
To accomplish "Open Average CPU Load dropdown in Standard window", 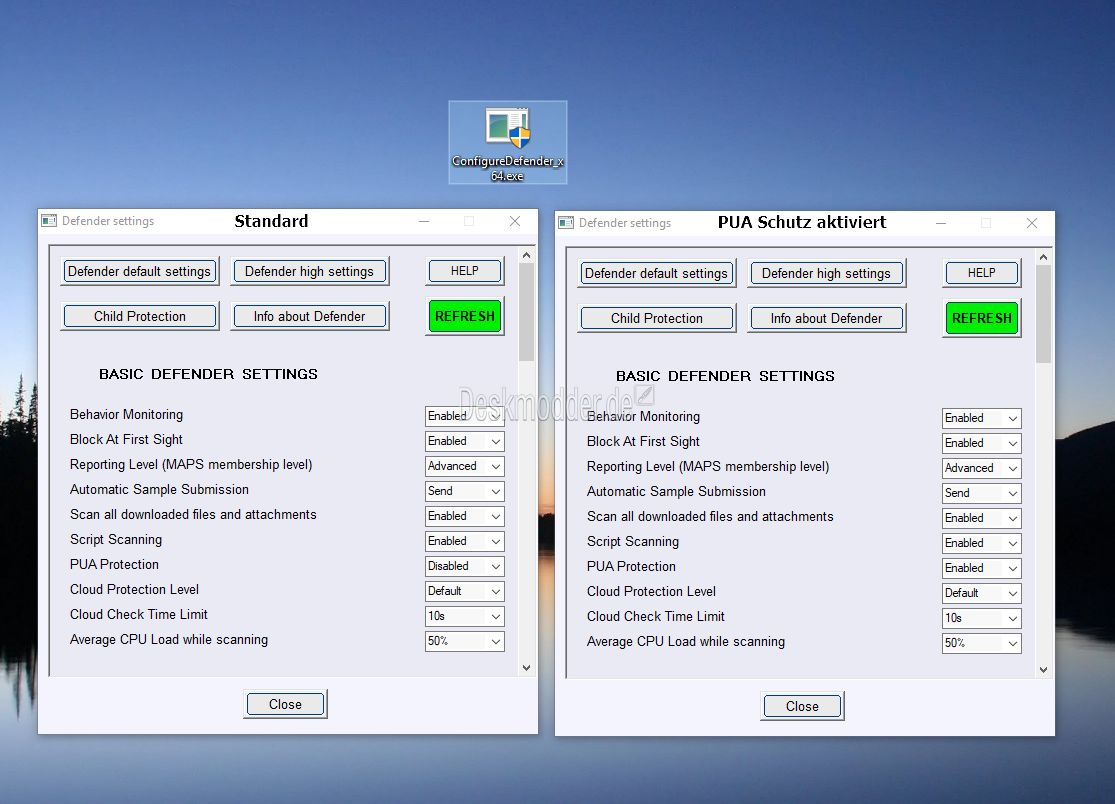I will 464,641.
